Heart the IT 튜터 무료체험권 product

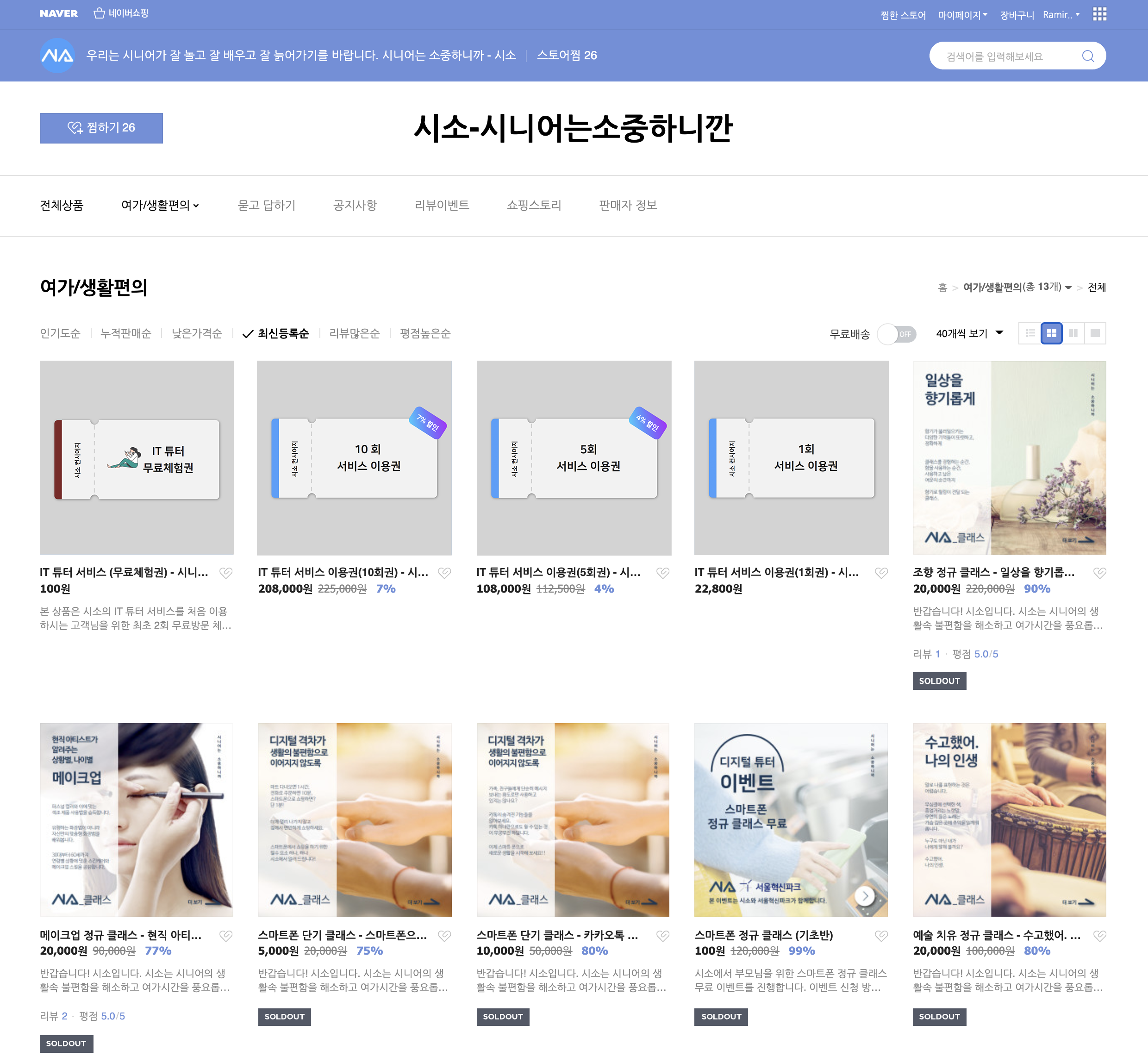[225, 572]
